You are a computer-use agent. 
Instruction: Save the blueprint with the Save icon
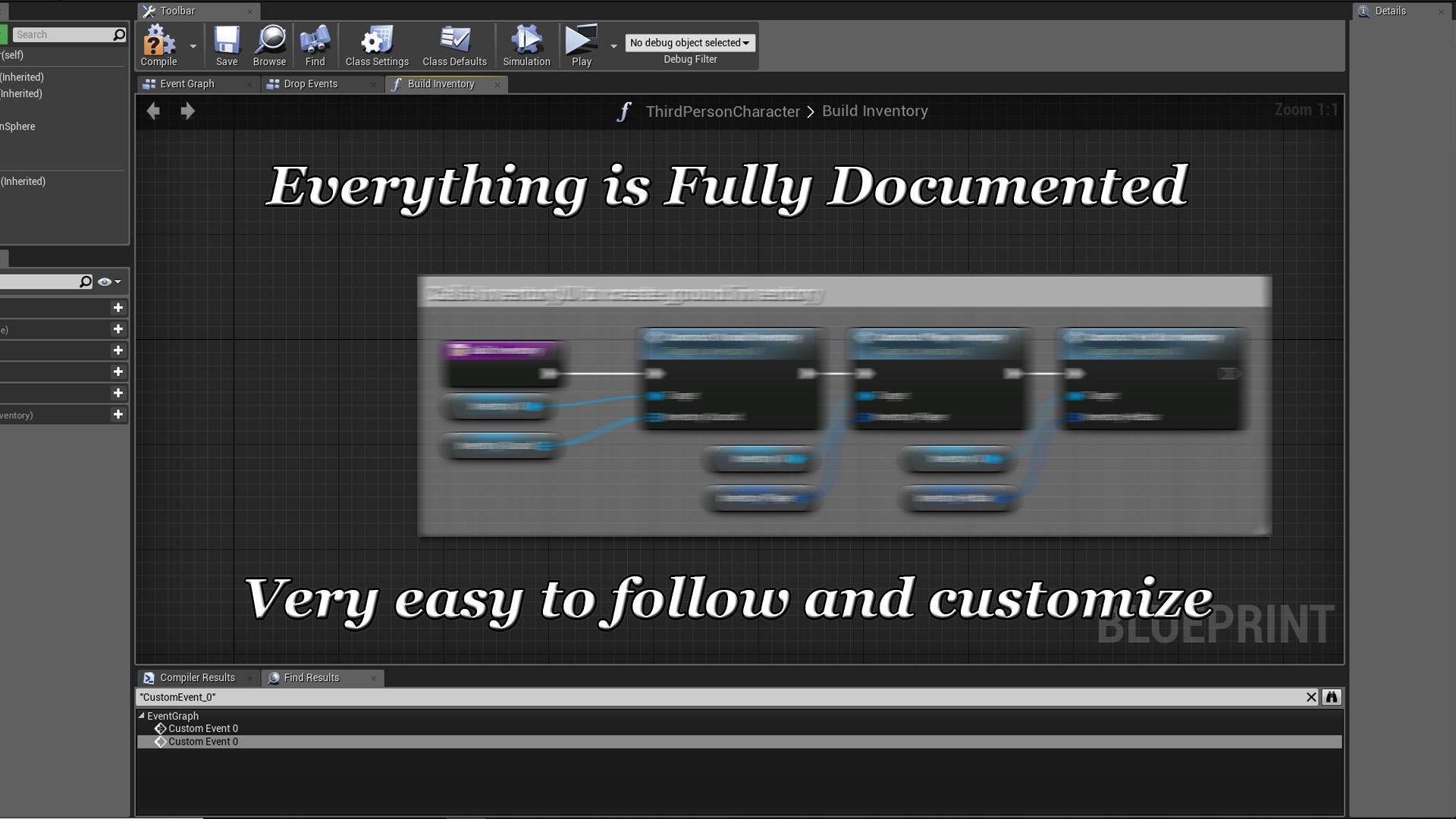point(226,42)
